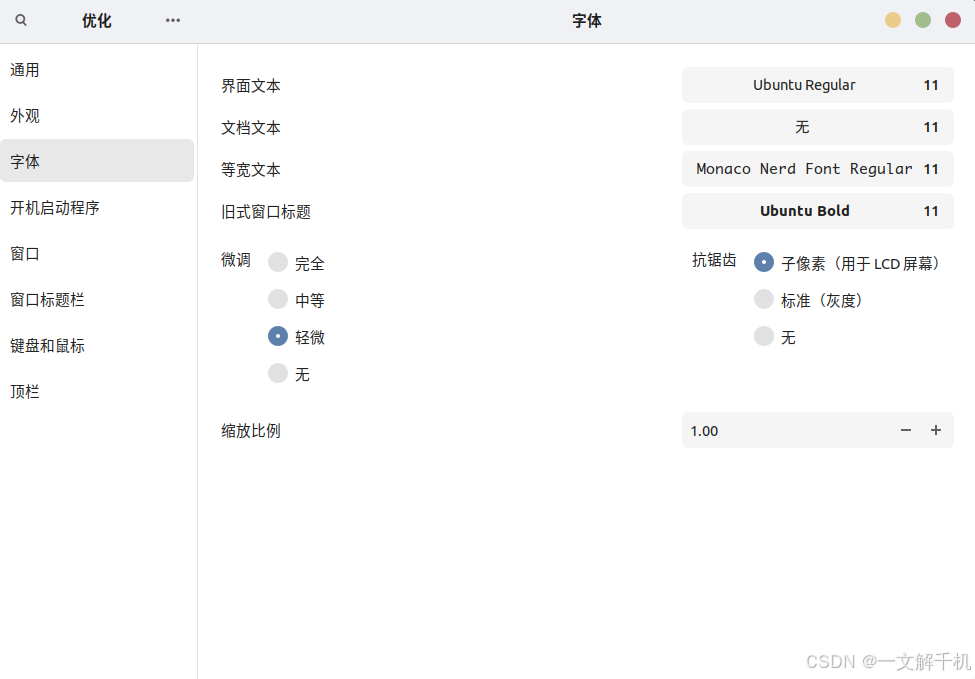Change the Monaco Nerd Font monospace font
Screen dimensions: 975x679
(x=817, y=169)
